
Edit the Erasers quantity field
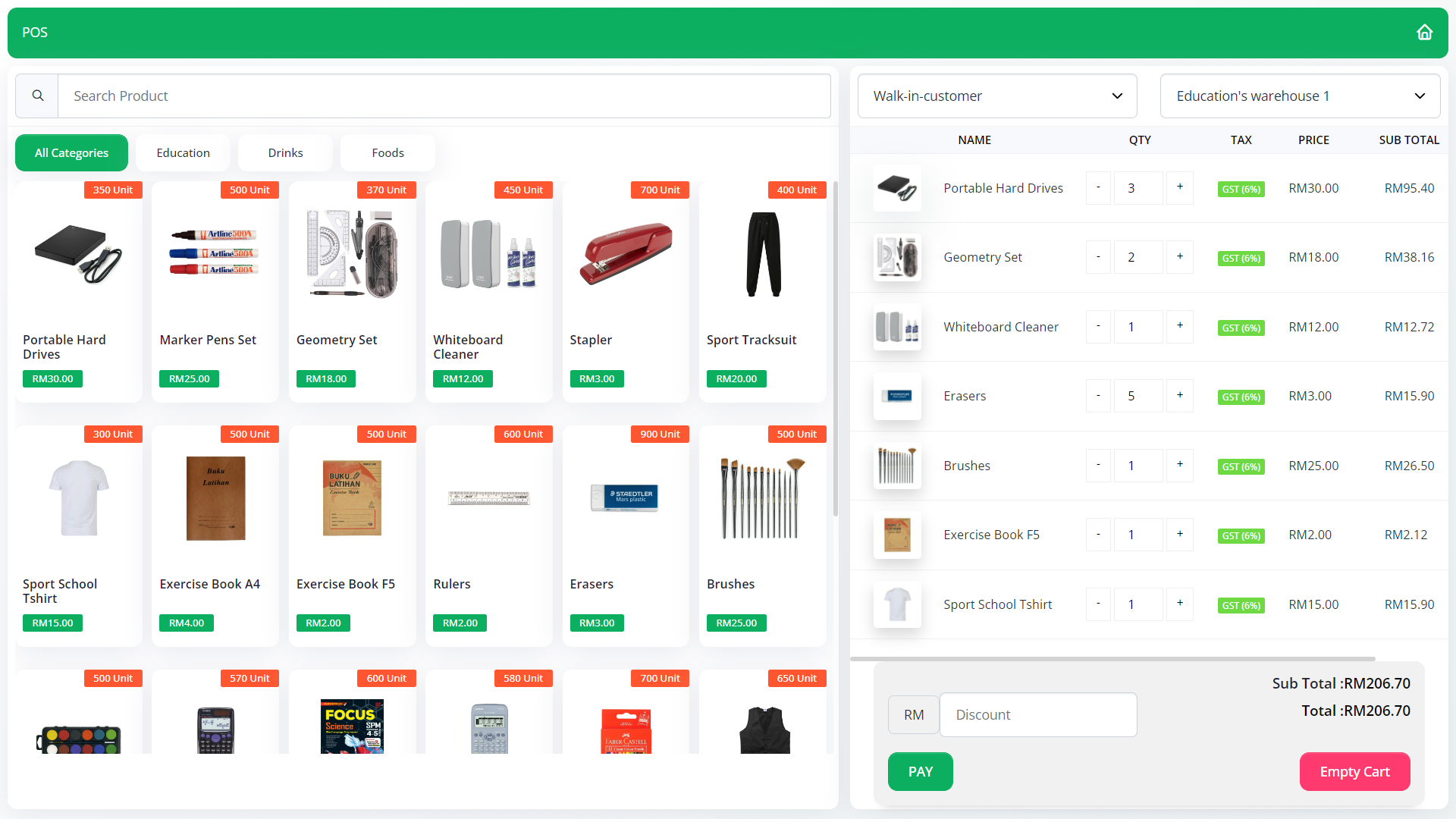(x=1138, y=396)
